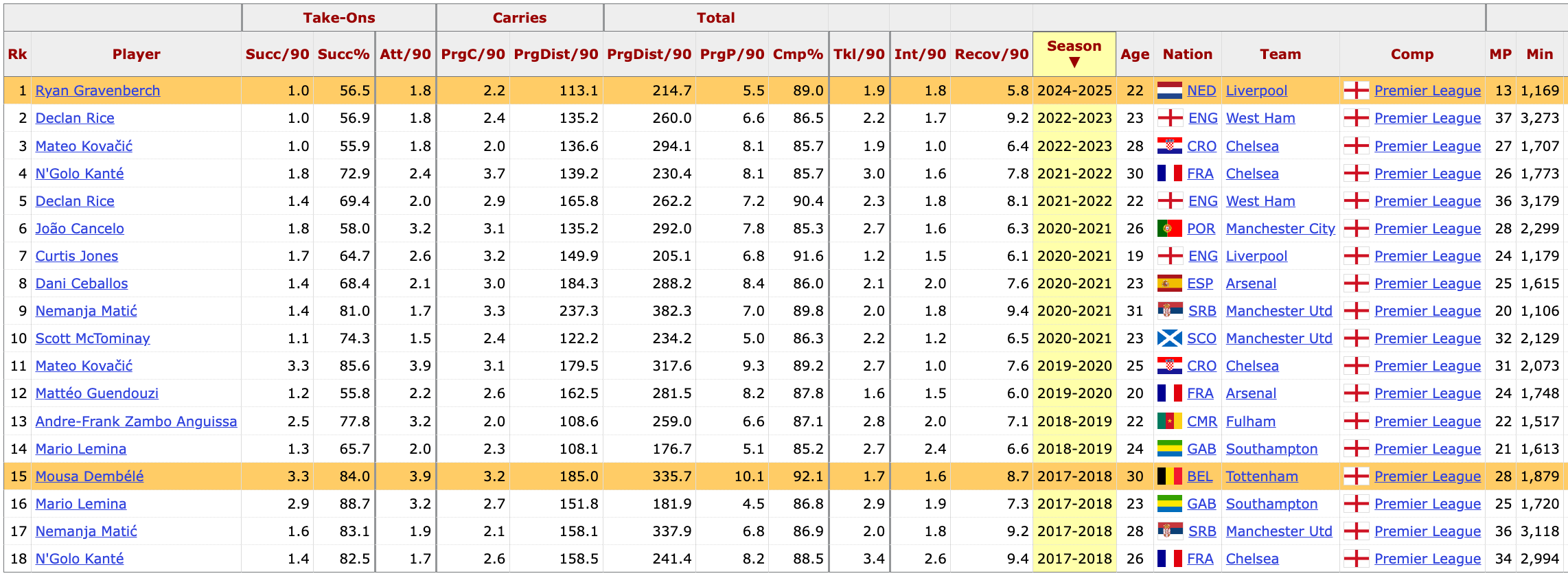Sort by the MP column header
Viewport: 1568px width, 578px height.
(1501, 54)
